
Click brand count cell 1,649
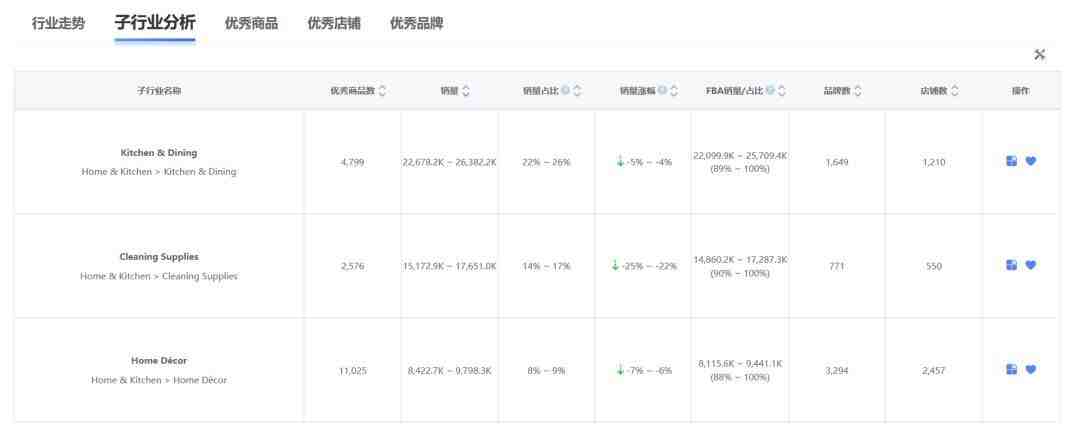837,162
